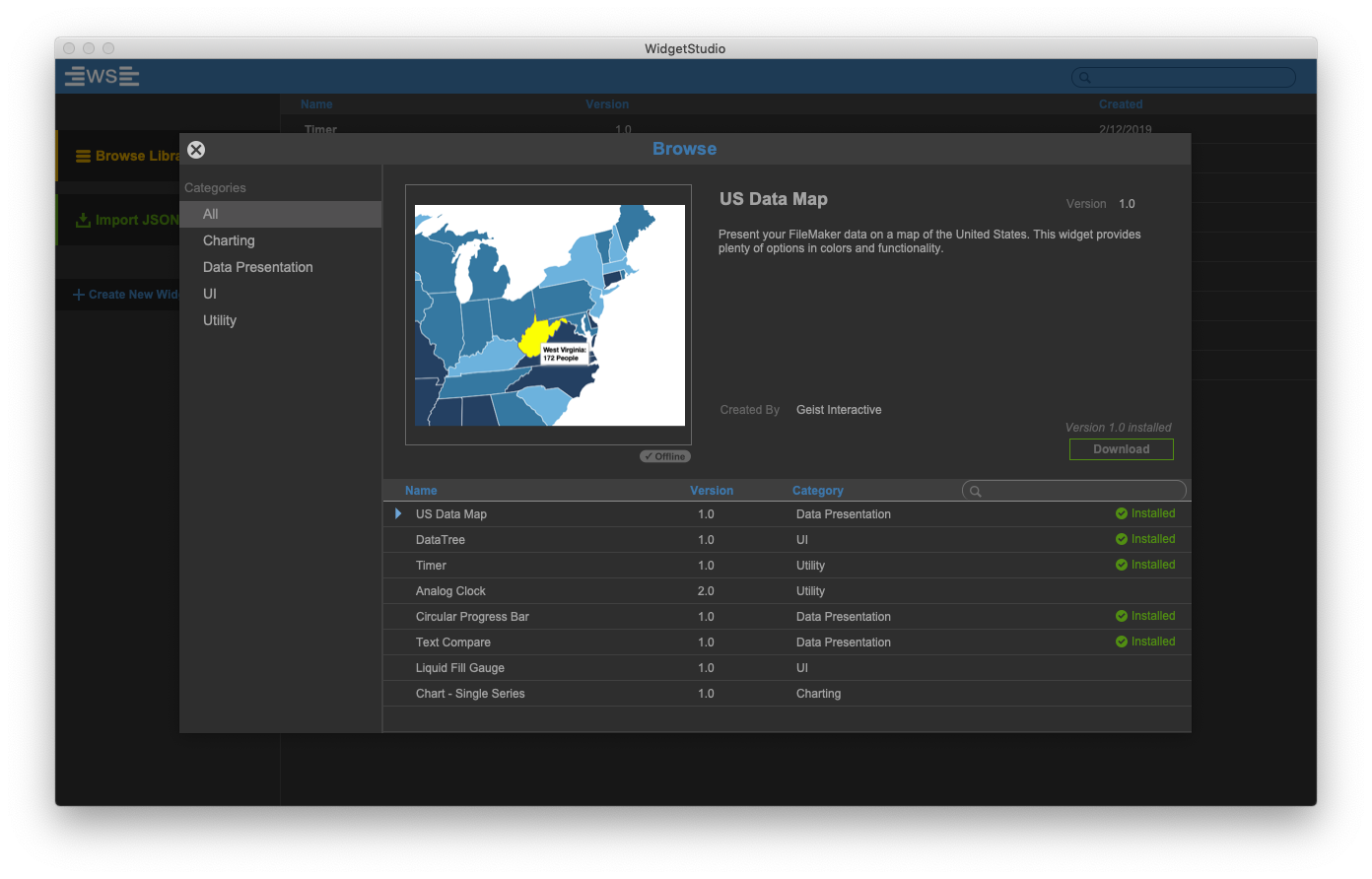The width and height of the screenshot is (1372, 879).
Task: Select the All category
Action: pos(281,214)
